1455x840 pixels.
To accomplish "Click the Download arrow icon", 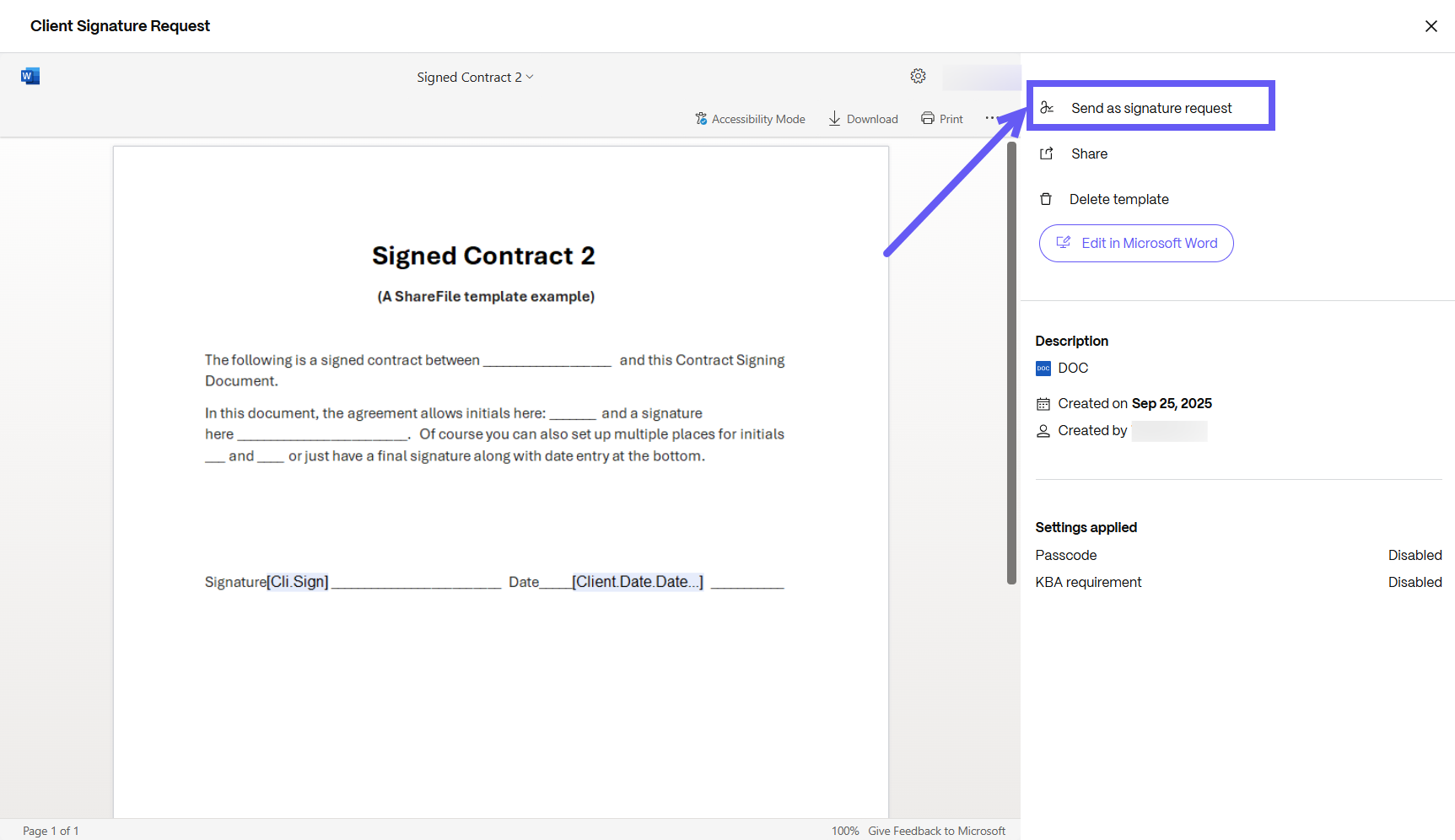I will click(x=834, y=119).
